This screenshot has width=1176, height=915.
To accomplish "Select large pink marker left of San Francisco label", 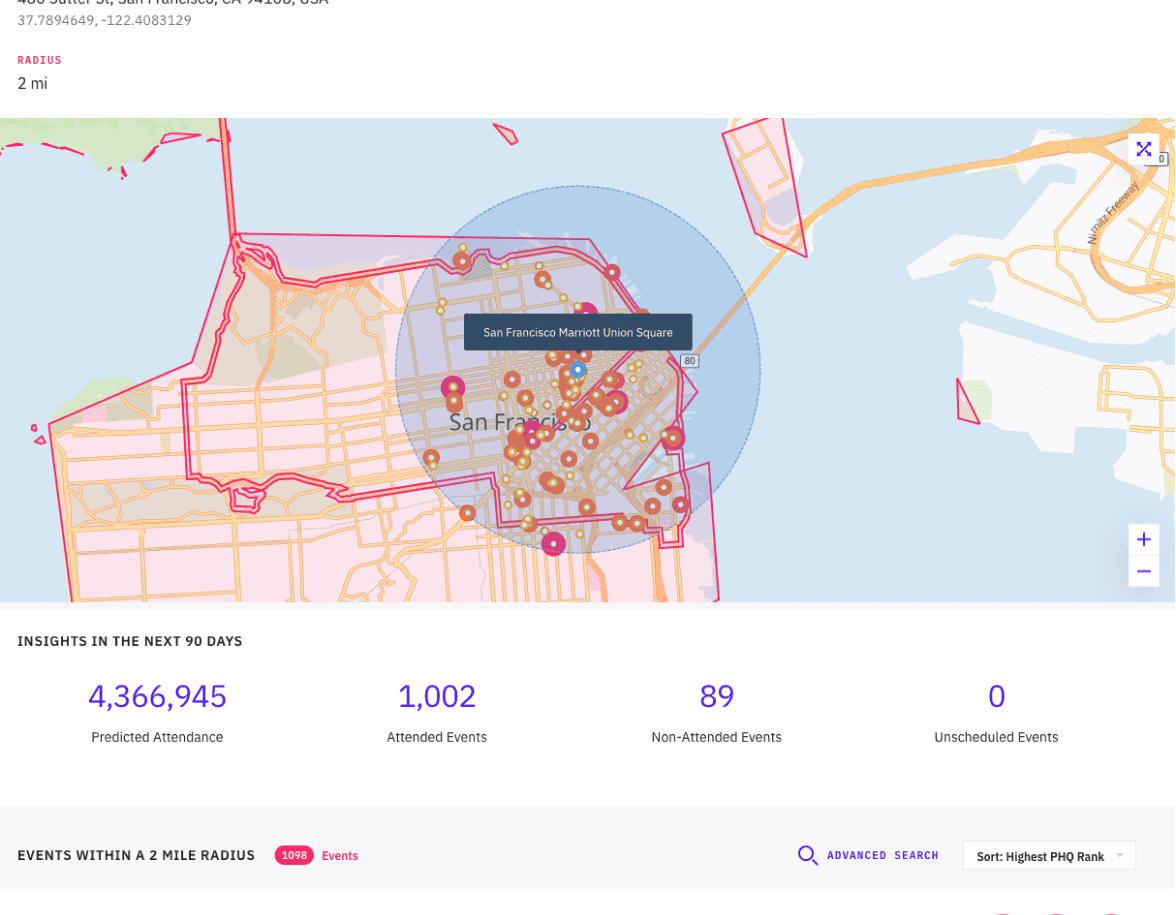I will coord(453,388).
